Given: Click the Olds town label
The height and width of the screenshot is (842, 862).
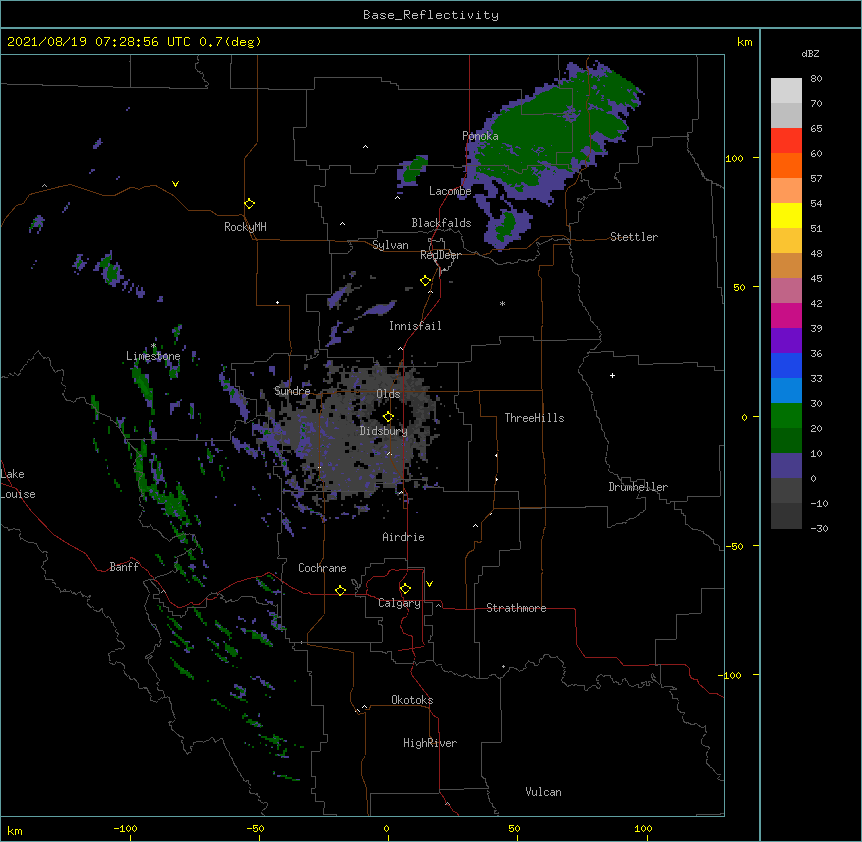Looking at the screenshot, I should [388, 394].
